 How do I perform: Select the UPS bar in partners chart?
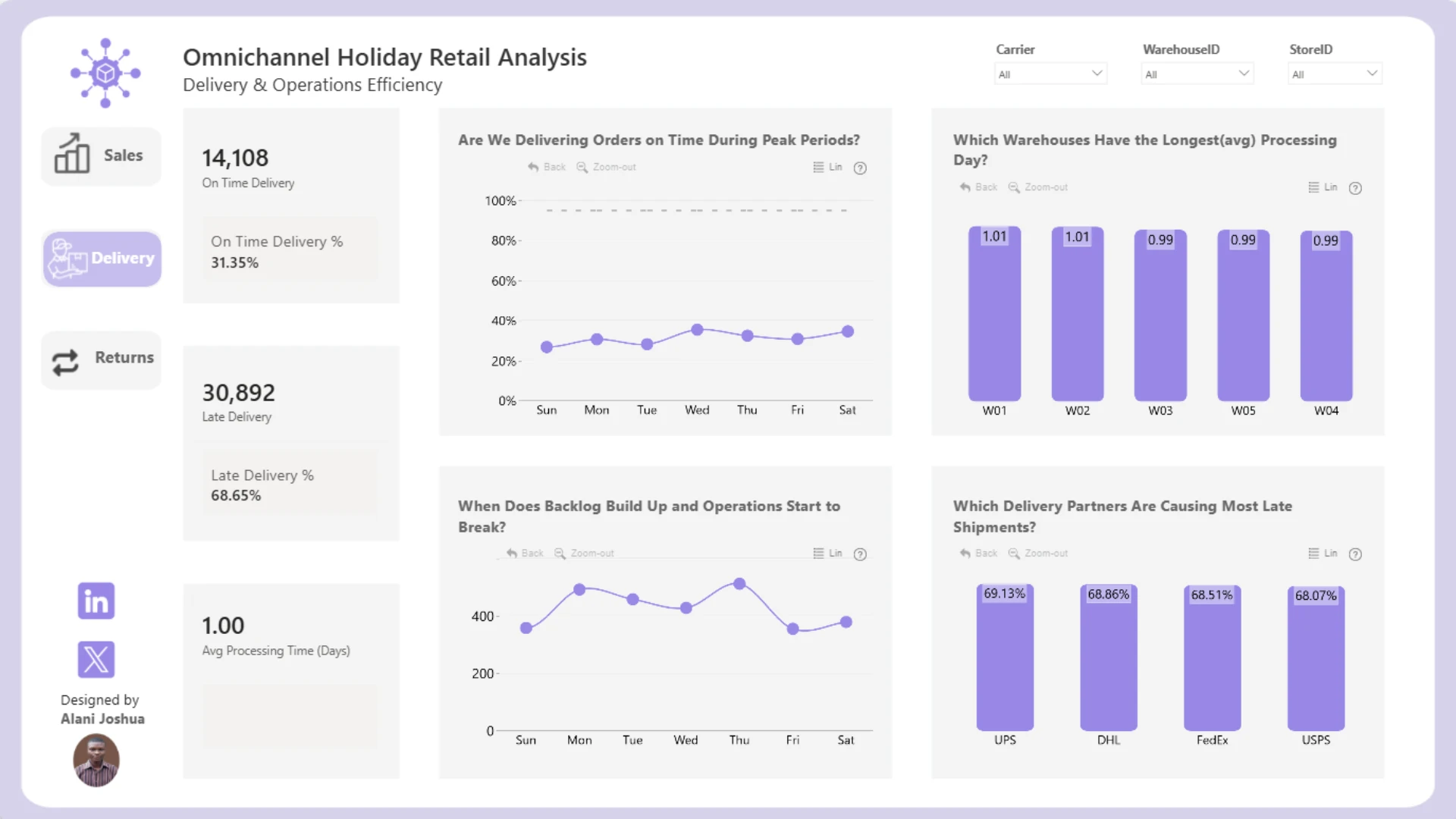[x=1005, y=657]
